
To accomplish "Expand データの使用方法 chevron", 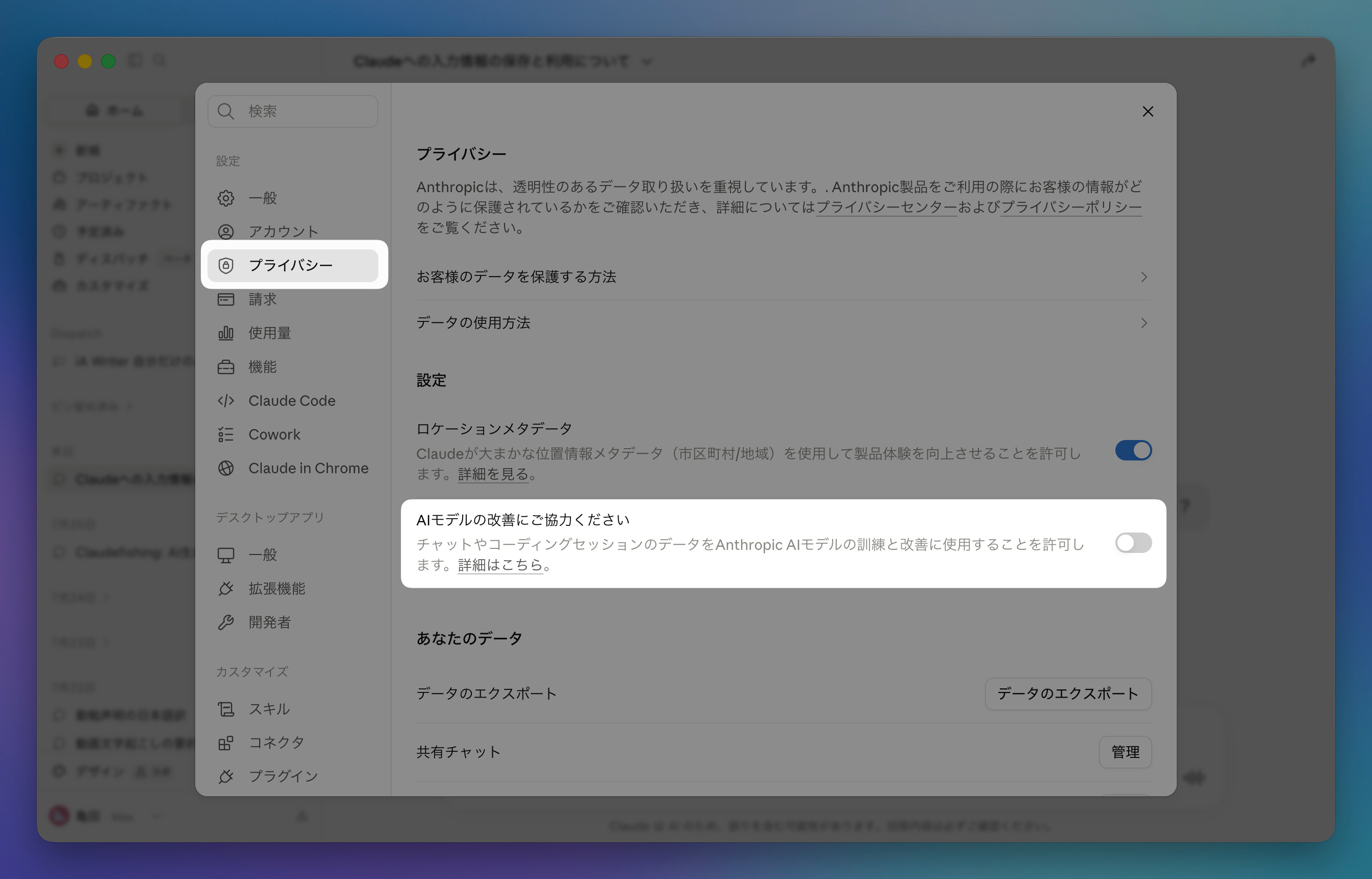I will (x=1144, y=323).
